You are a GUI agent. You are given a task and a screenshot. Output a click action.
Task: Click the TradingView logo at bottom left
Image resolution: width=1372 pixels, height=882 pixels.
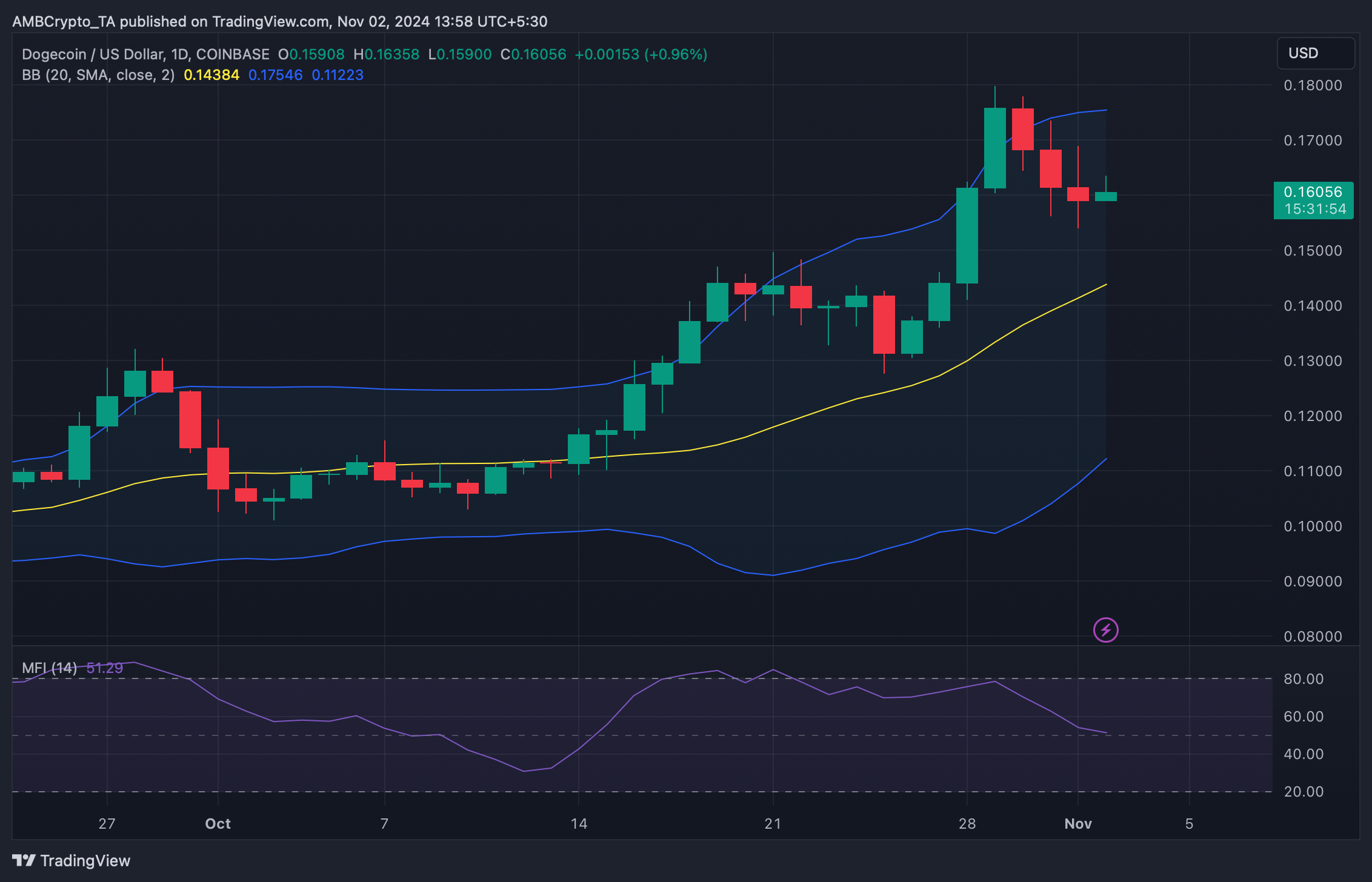(x=72, y=860)
